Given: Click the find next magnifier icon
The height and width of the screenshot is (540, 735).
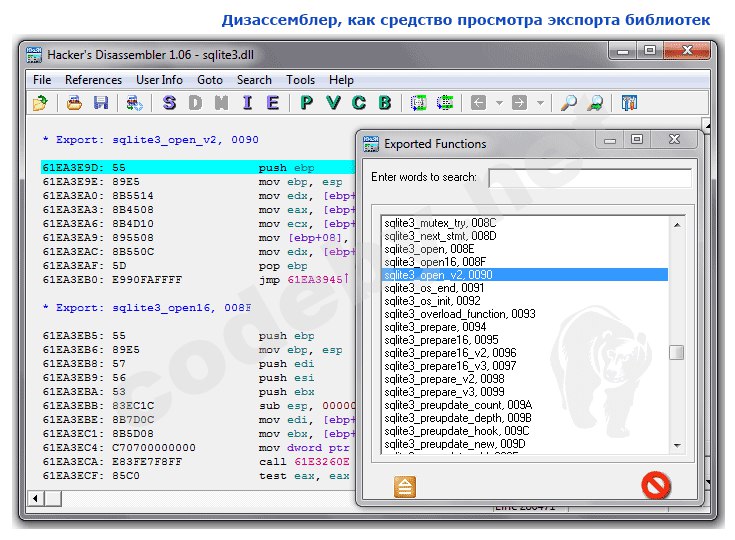Looking at the screenshot, I should tap(596, 103).
